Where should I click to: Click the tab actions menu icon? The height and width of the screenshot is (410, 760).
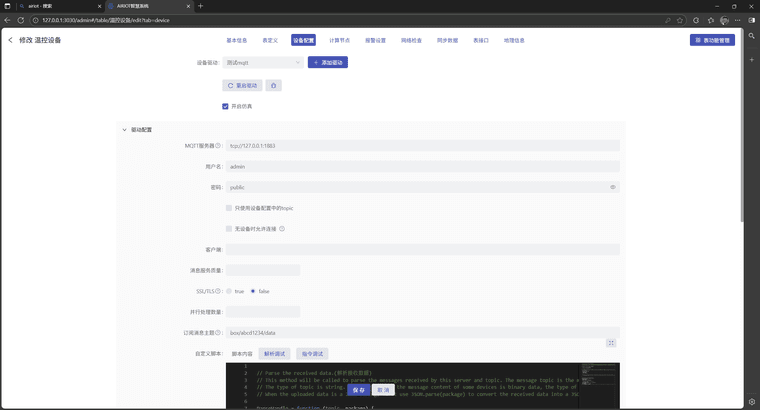coord(7,6)
